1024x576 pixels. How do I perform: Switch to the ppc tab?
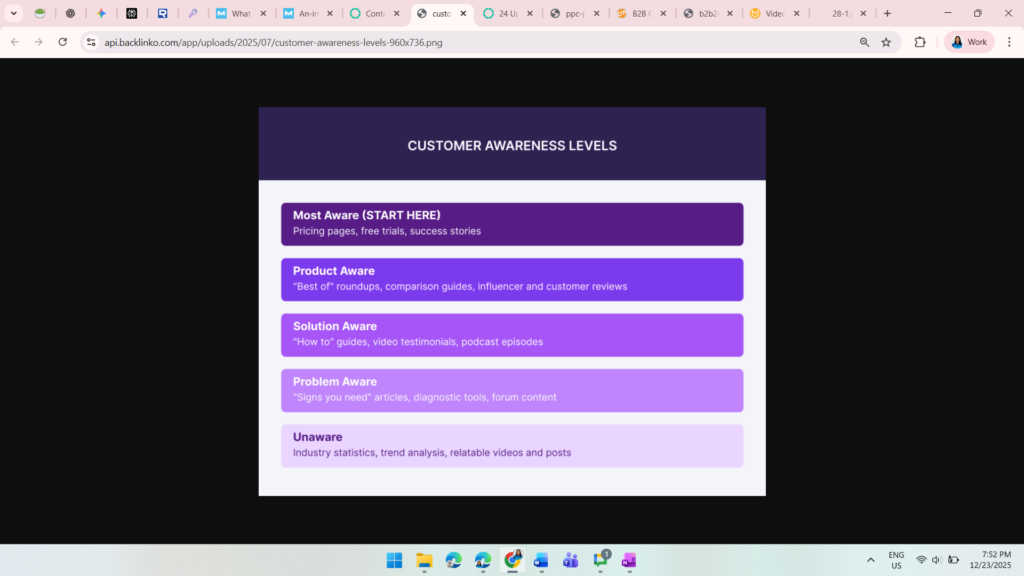572,13
